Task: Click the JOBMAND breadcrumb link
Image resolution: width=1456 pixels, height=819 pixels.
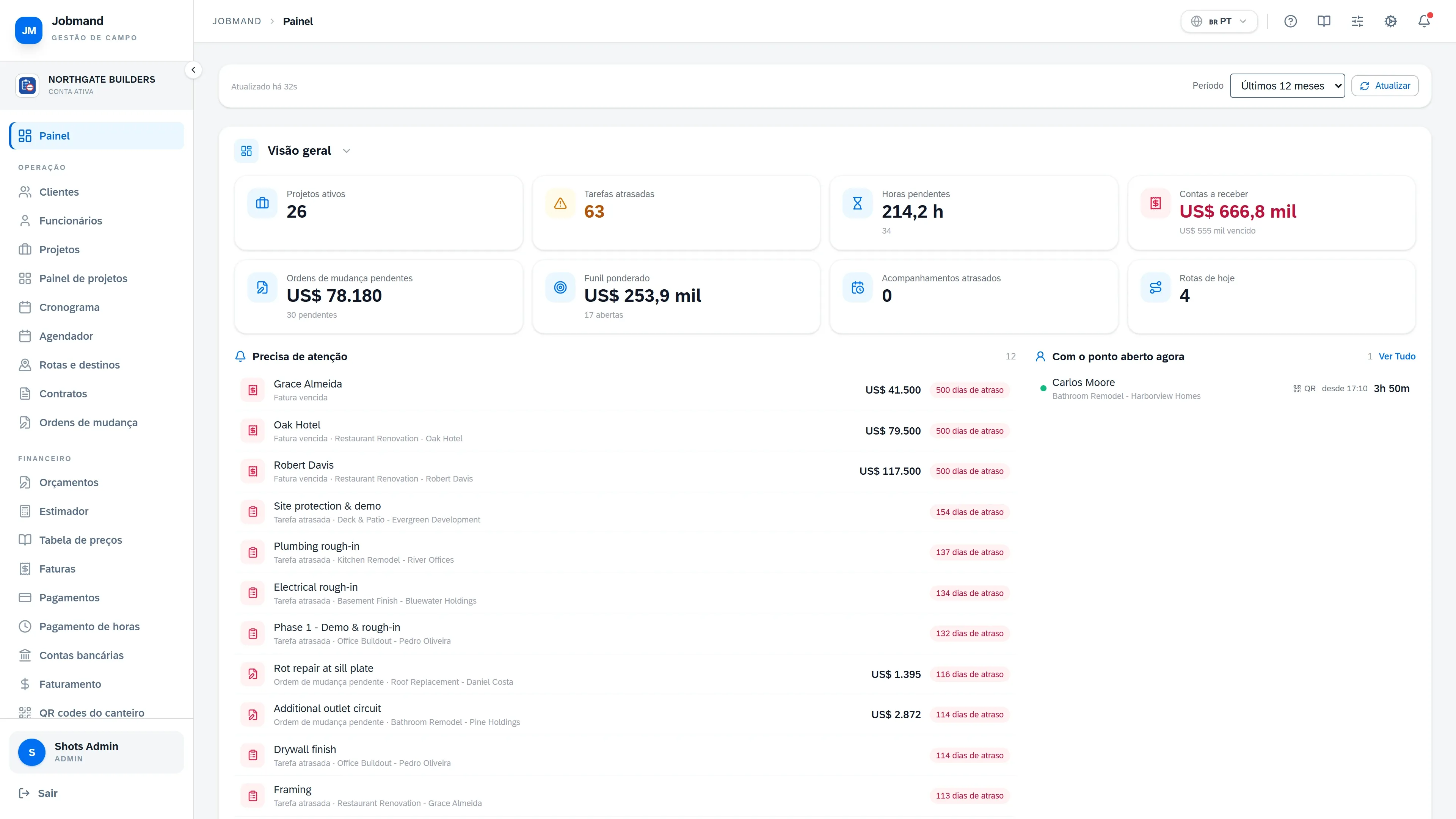Action: (x=237, y=22)
